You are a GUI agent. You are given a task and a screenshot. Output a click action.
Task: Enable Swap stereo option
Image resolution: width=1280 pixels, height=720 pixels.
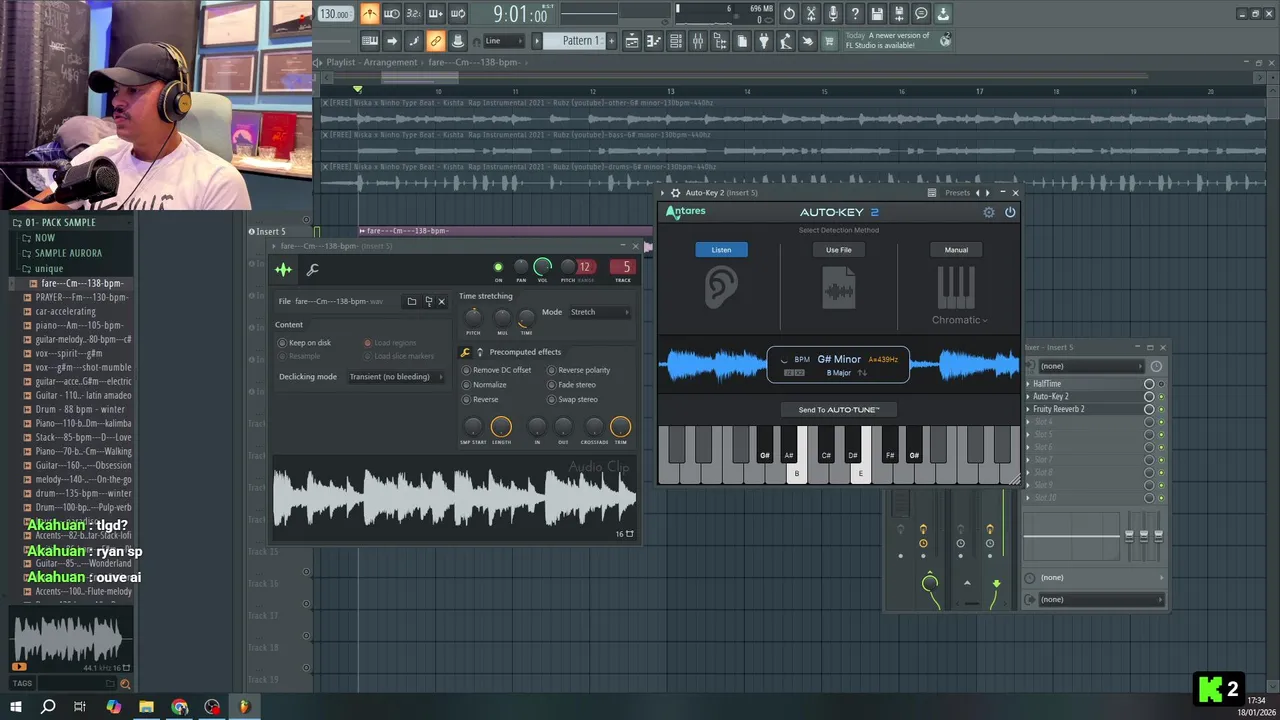click(x=573, y=400)
